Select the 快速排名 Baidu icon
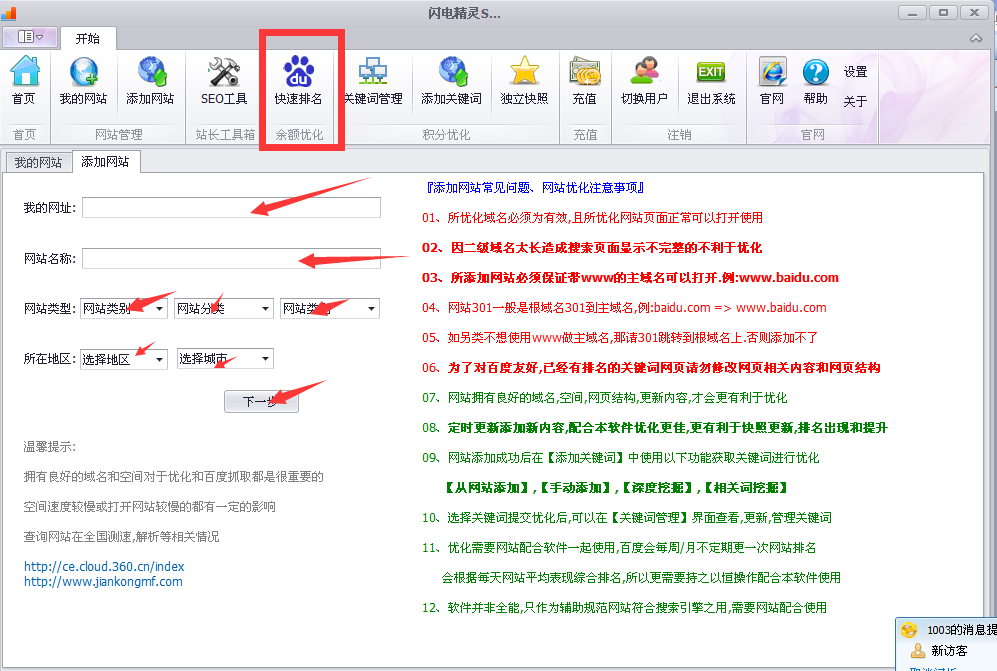The width and height of the screenshot is (997, 671). tap(298, 80)
